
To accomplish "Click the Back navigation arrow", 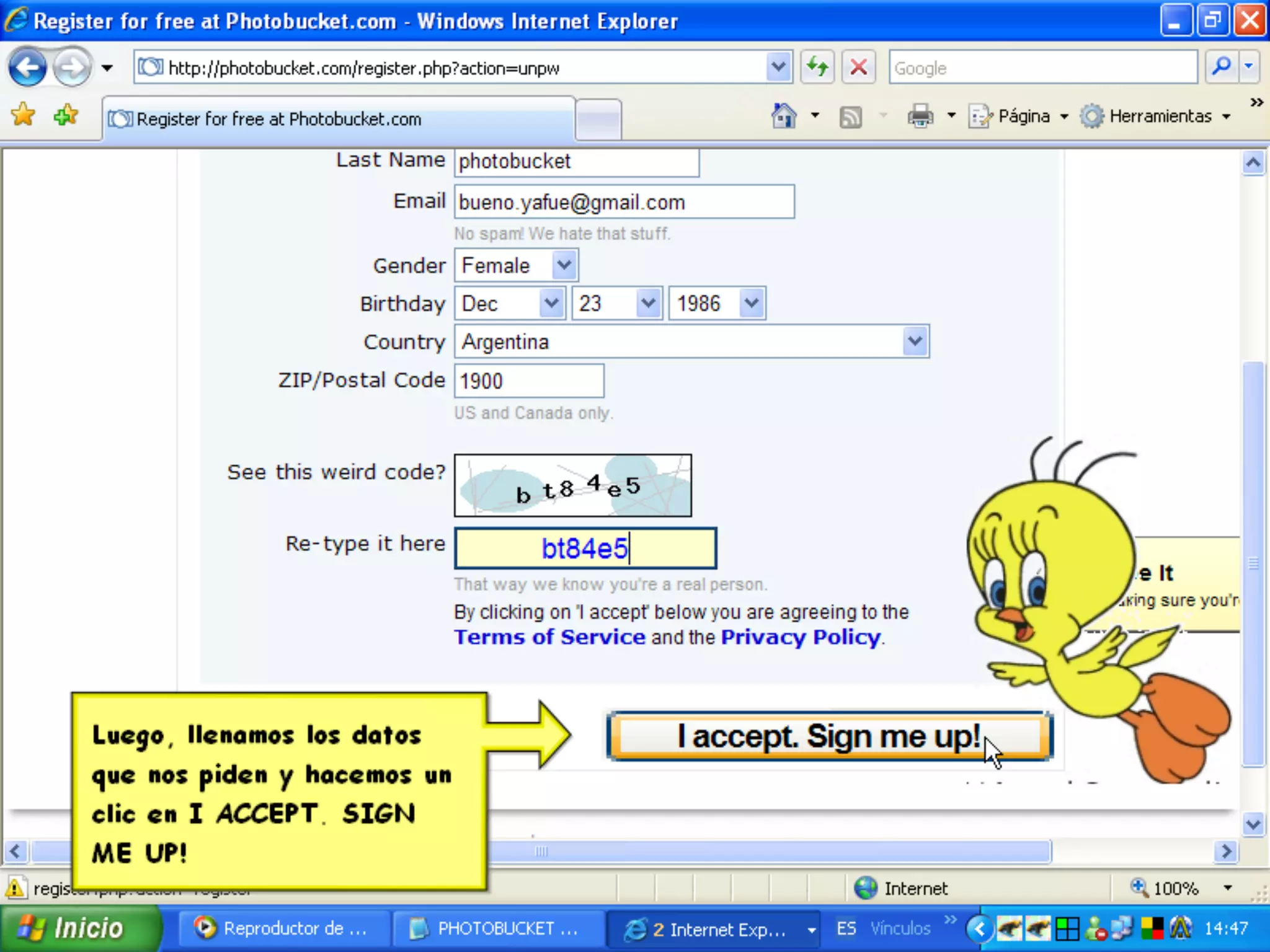I will click(27, 67).
